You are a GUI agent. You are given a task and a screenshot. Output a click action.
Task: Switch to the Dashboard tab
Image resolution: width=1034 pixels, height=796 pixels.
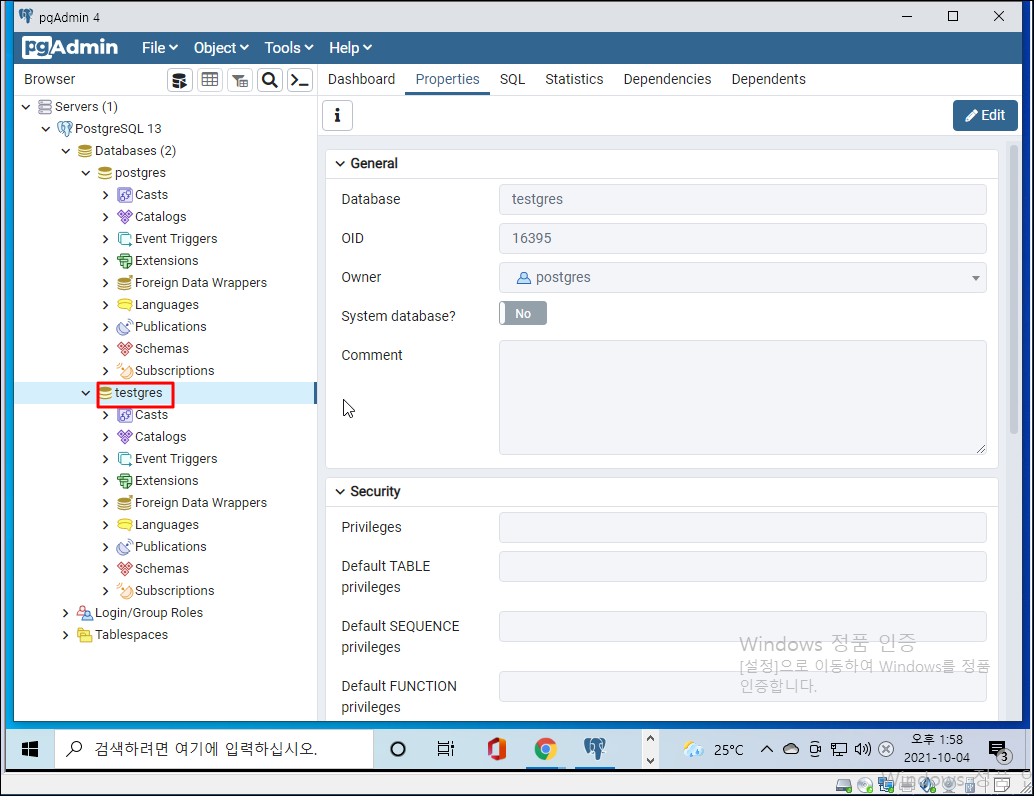click(x=361, y=79)
